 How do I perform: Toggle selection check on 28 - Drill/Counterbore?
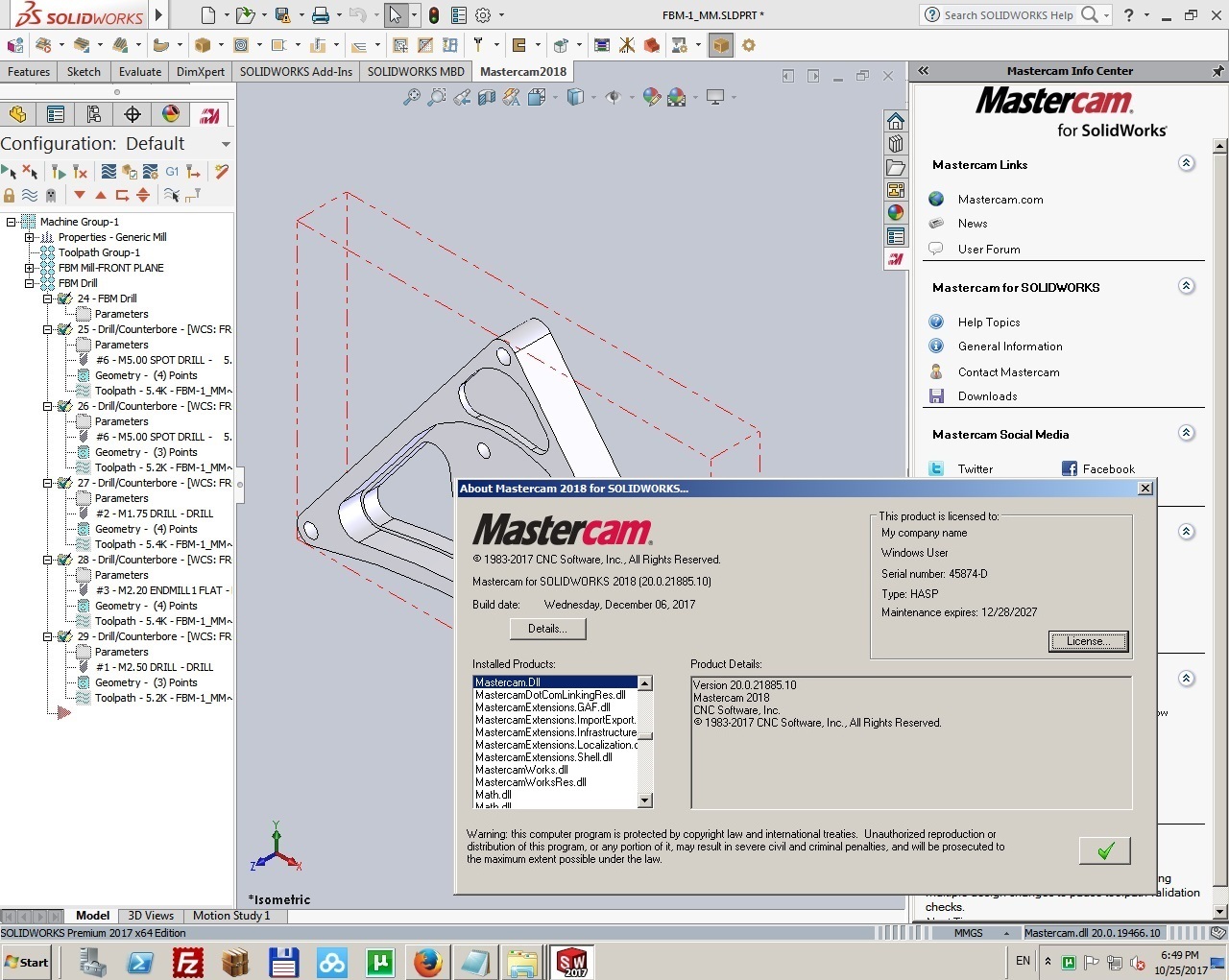[x=65, y=560]
